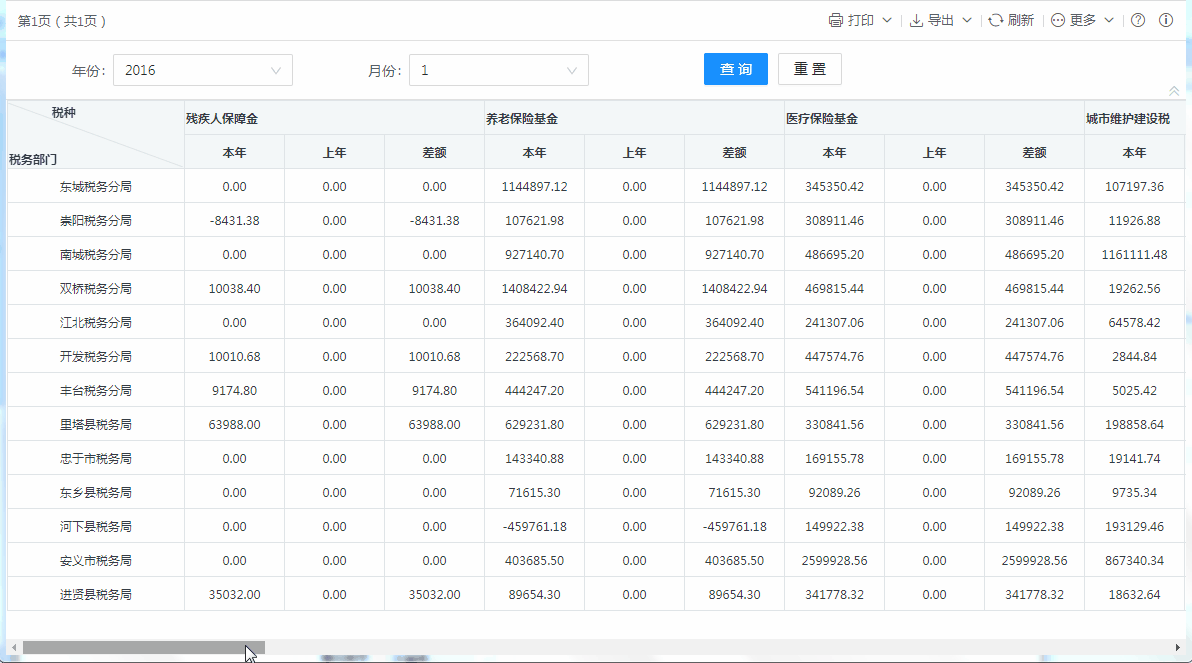This screenshot has width=1192, height=663.
Task: Click the 养老保险基金 column header
Action: click(x=522, y=118)
